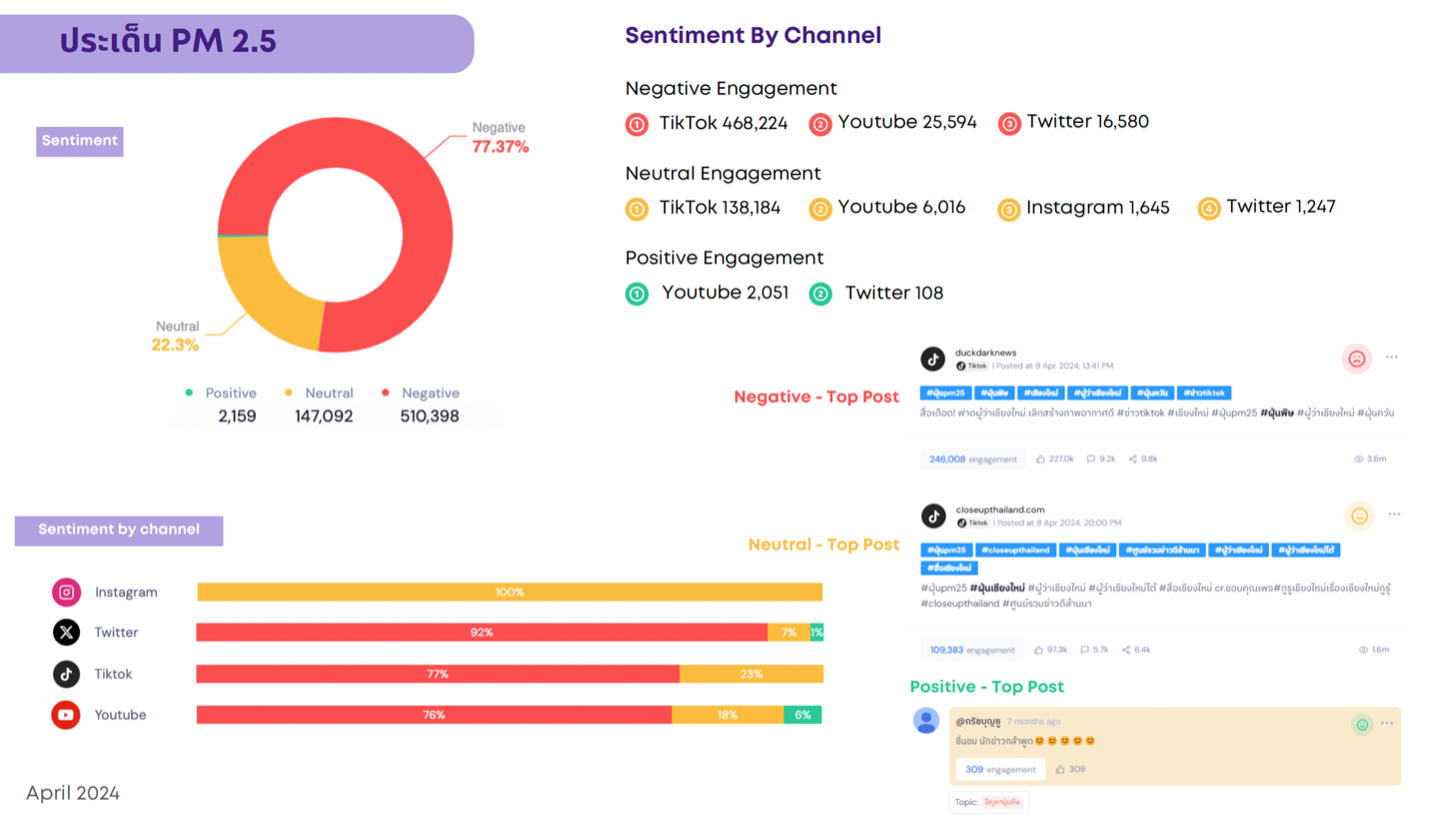Click the YouTube channel icon
The width and height of the screenshot is (1430, 818).
point(66,715)
